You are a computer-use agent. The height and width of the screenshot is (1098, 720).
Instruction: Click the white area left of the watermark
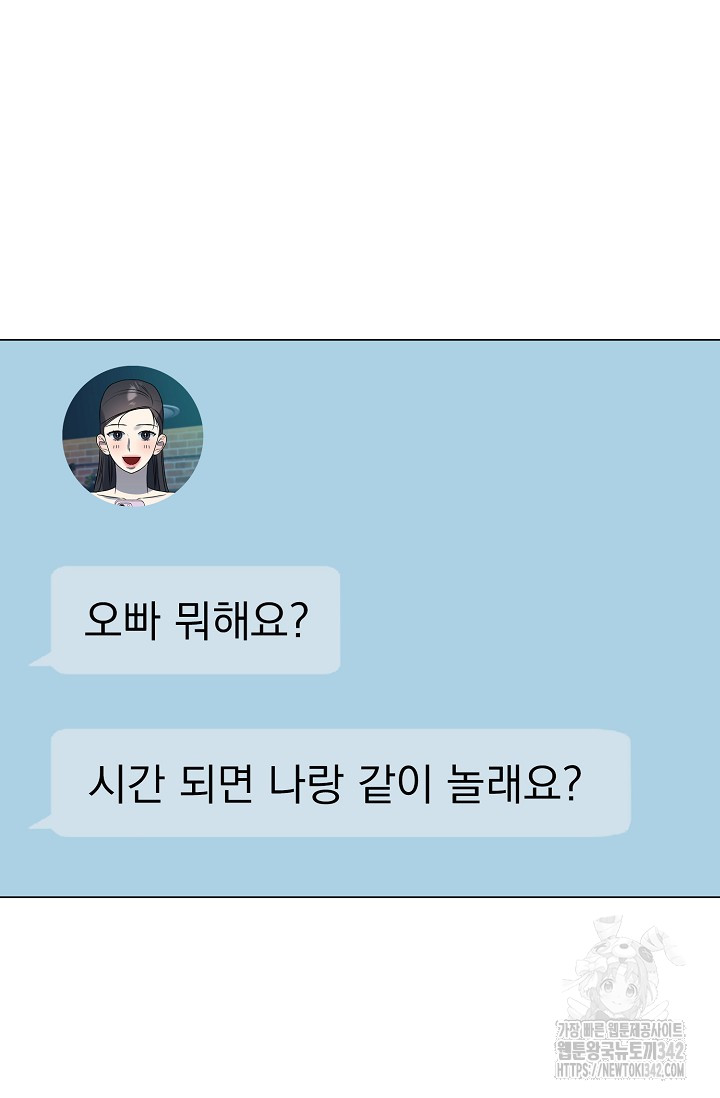(x=280, y=994)
